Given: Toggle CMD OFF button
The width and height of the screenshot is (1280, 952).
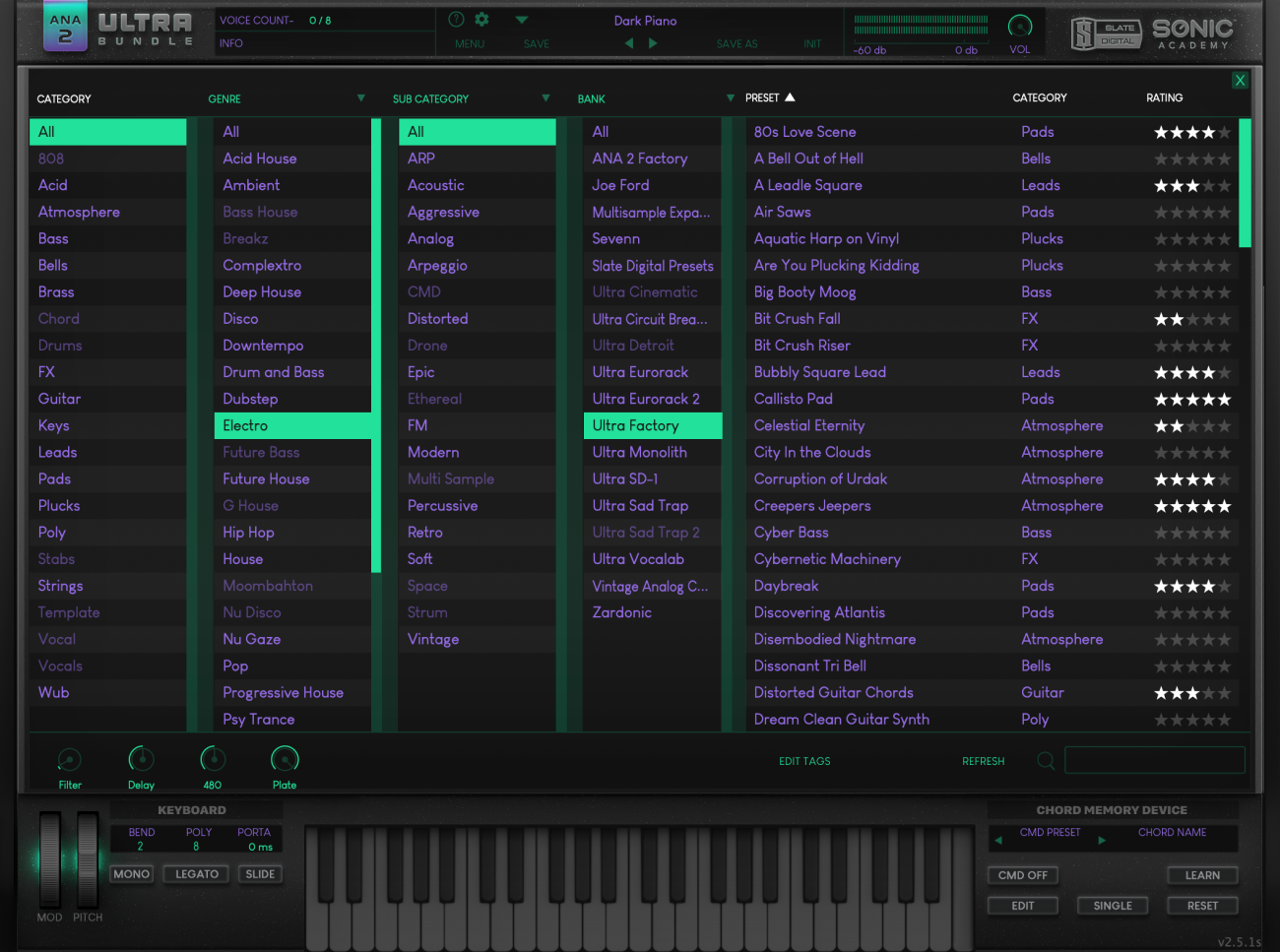Looking at the screenshot, I should tap(1023, 875).
